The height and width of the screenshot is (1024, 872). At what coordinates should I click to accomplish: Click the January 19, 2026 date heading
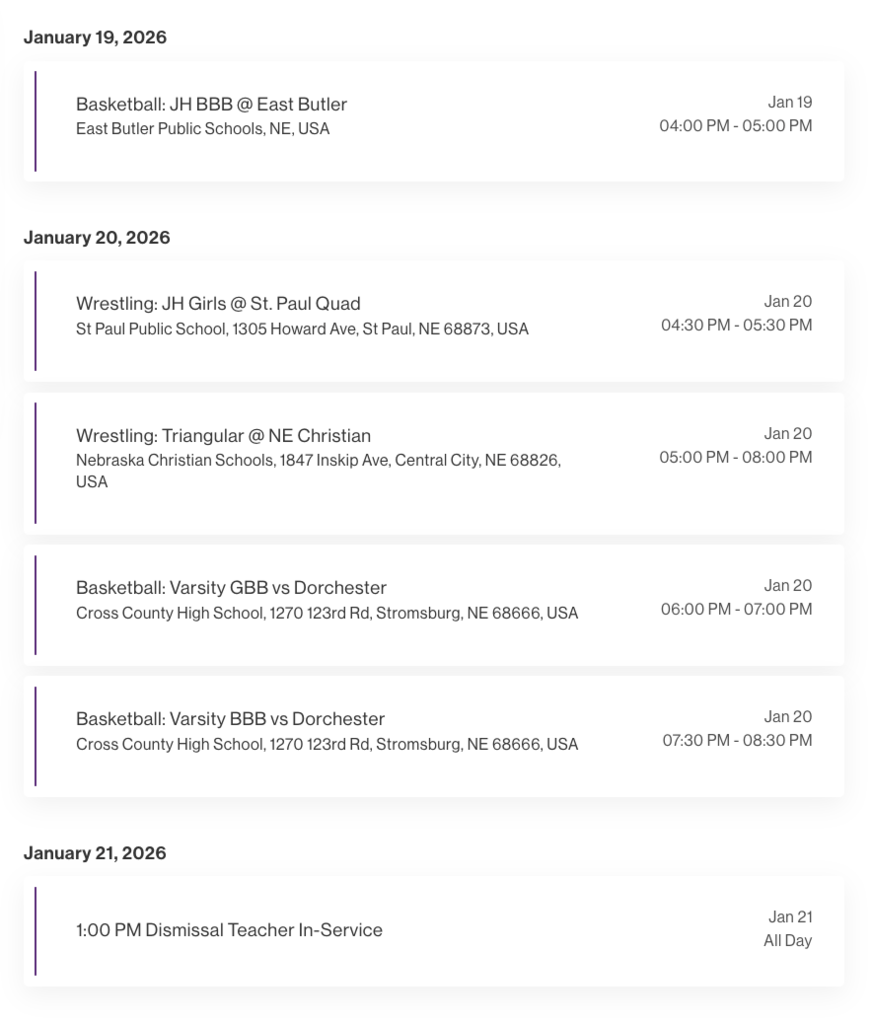pyautogui.click(x=95, y=38)
